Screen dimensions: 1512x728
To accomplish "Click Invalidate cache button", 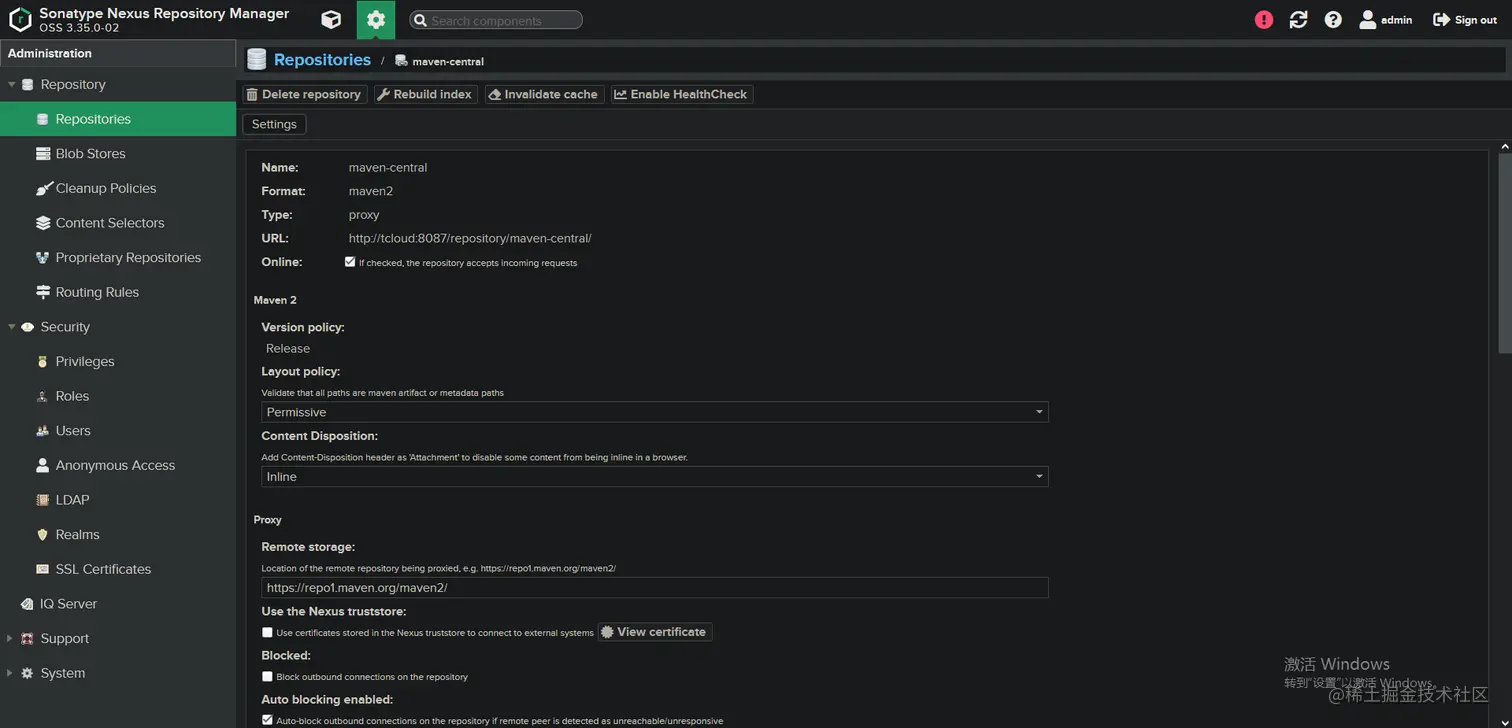I will [x=544, y=94].
